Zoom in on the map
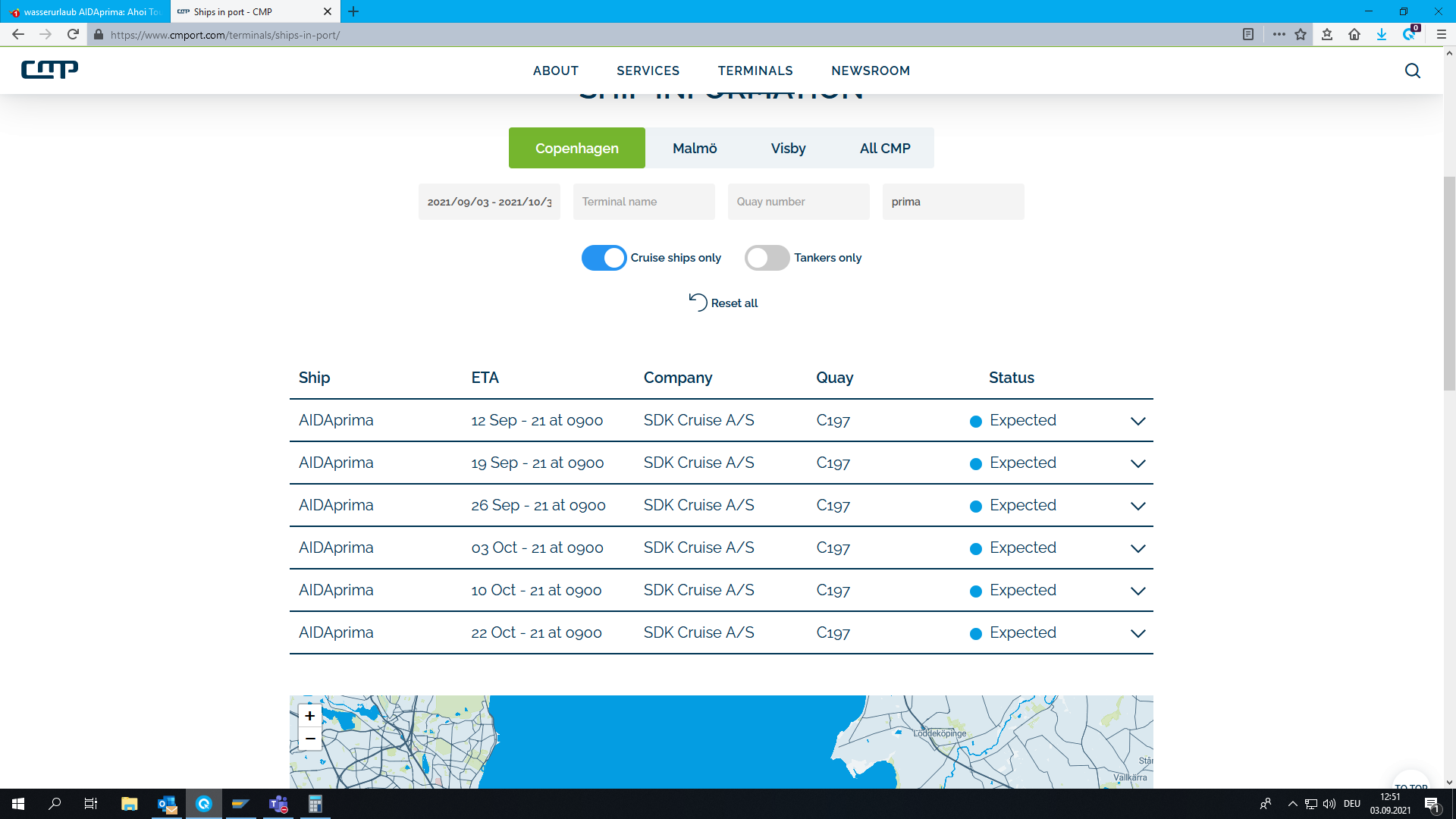Image resolution: width=1456 pixels, height=819 pixels. click(x=309, y=716)
